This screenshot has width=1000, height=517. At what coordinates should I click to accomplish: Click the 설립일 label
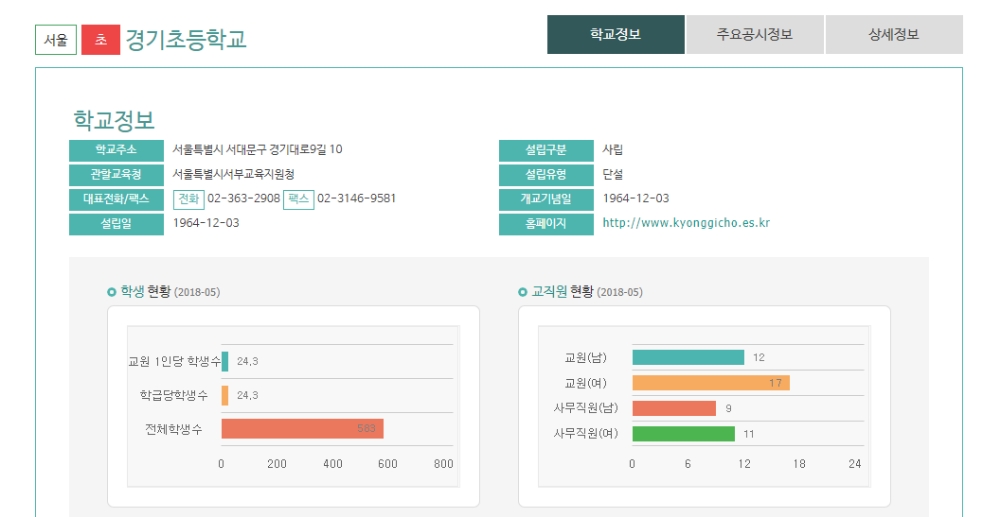point(116,224)
